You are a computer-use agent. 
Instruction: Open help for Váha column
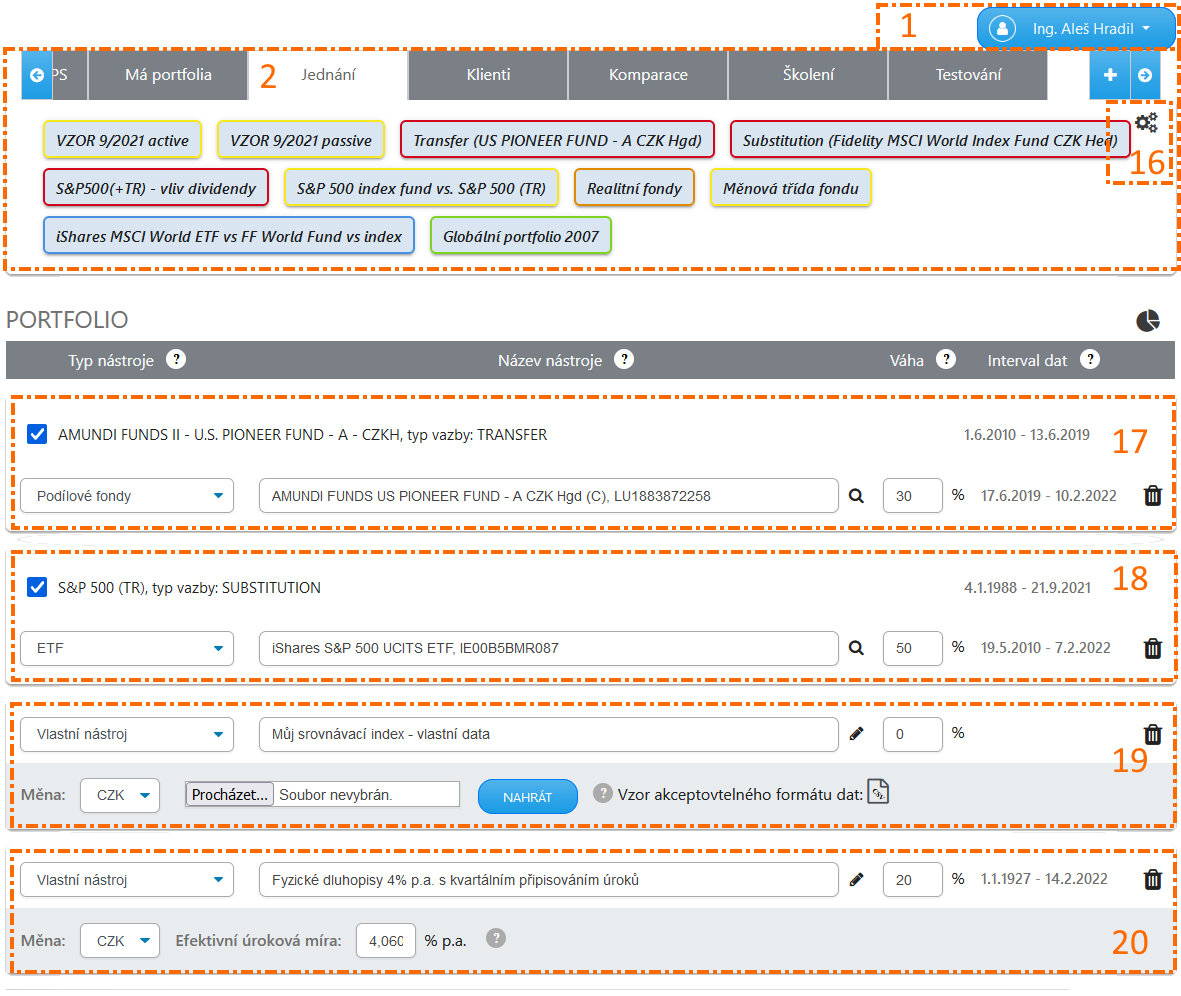coord(946,359)
